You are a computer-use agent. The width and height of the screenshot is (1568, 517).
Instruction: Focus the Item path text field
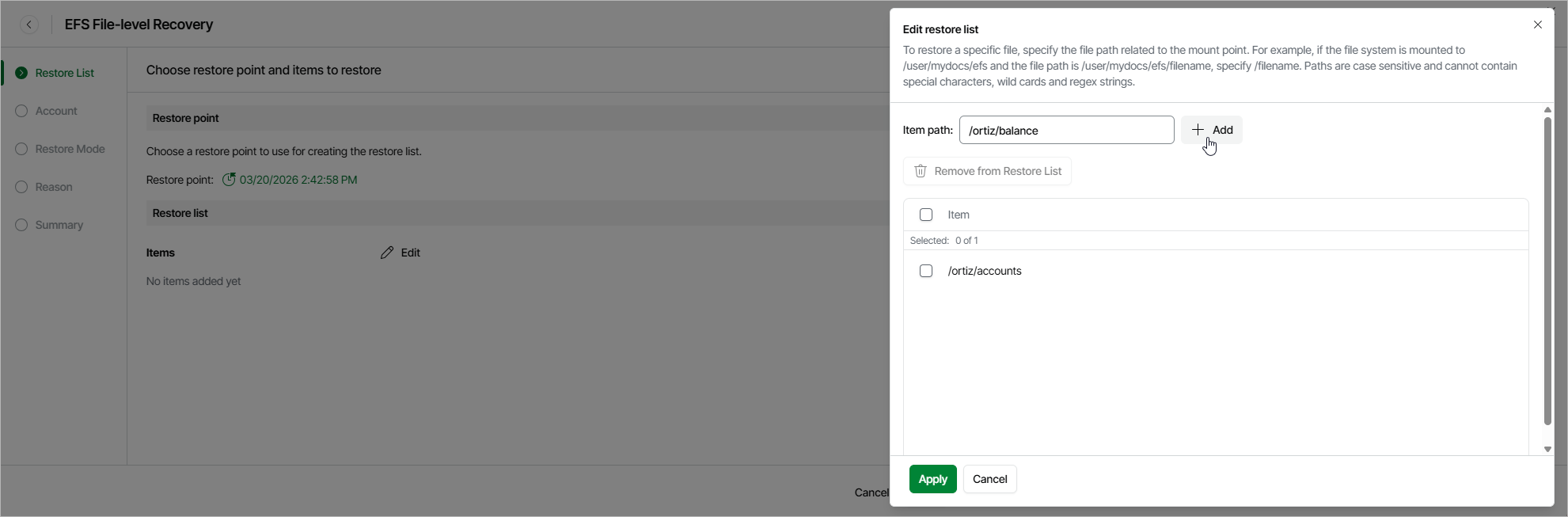coord(1066,130)
